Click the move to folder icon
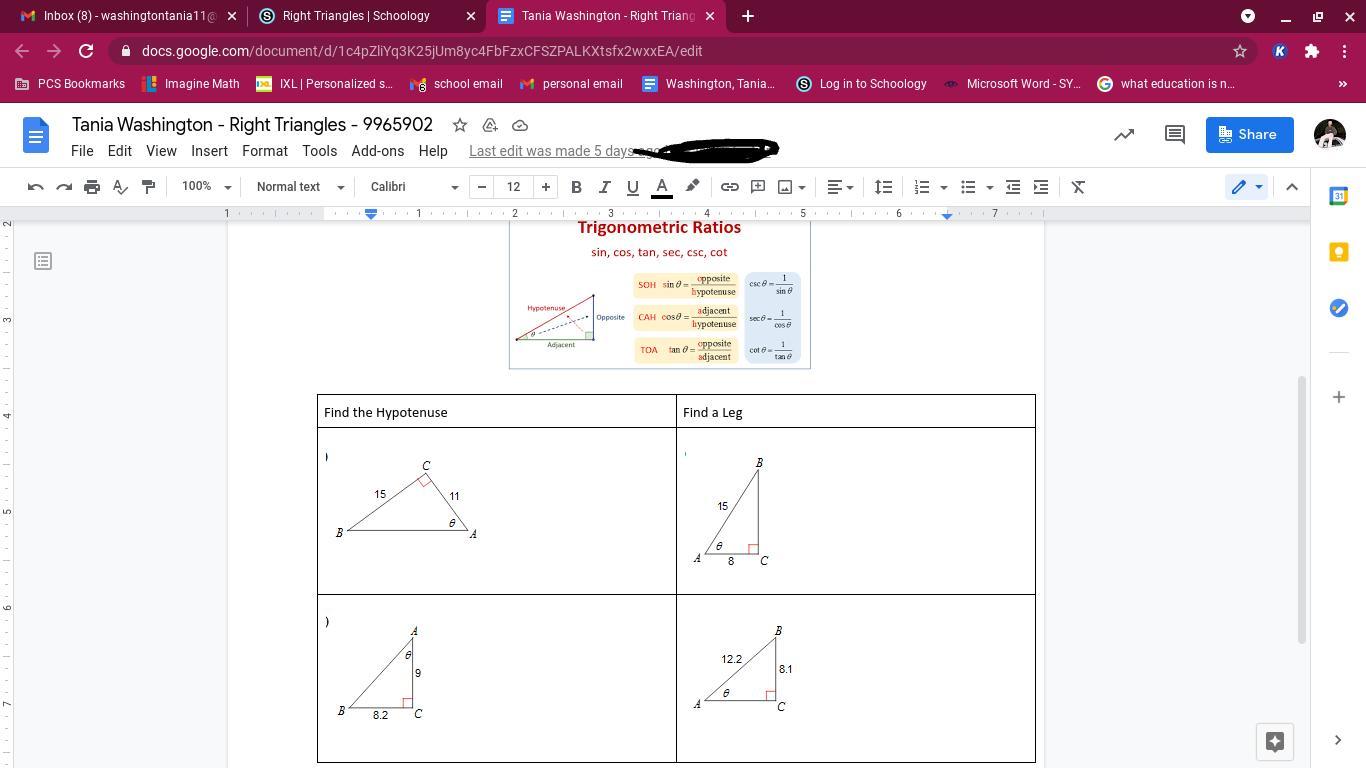 pos(490,125)
